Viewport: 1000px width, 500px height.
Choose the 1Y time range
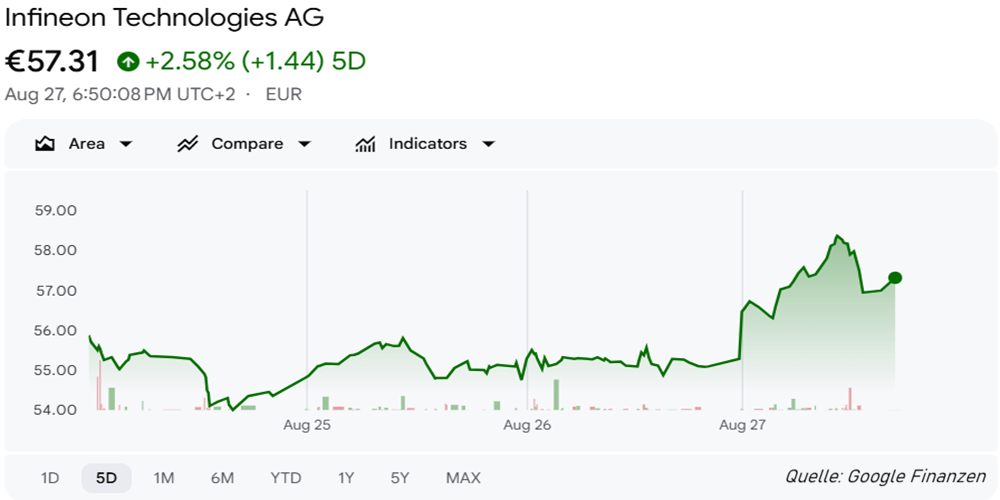[346, 478]
